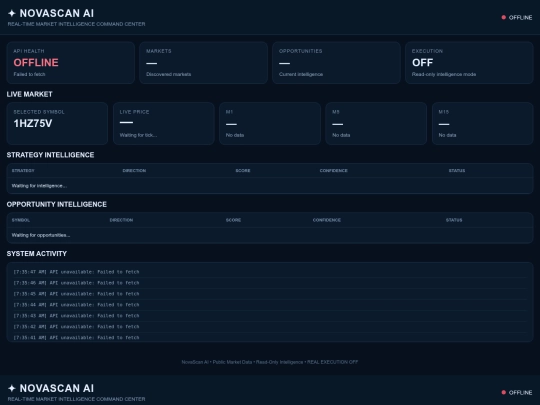
Task: Click 'No data' in the M1 card
Action: (x=235, y=135)
